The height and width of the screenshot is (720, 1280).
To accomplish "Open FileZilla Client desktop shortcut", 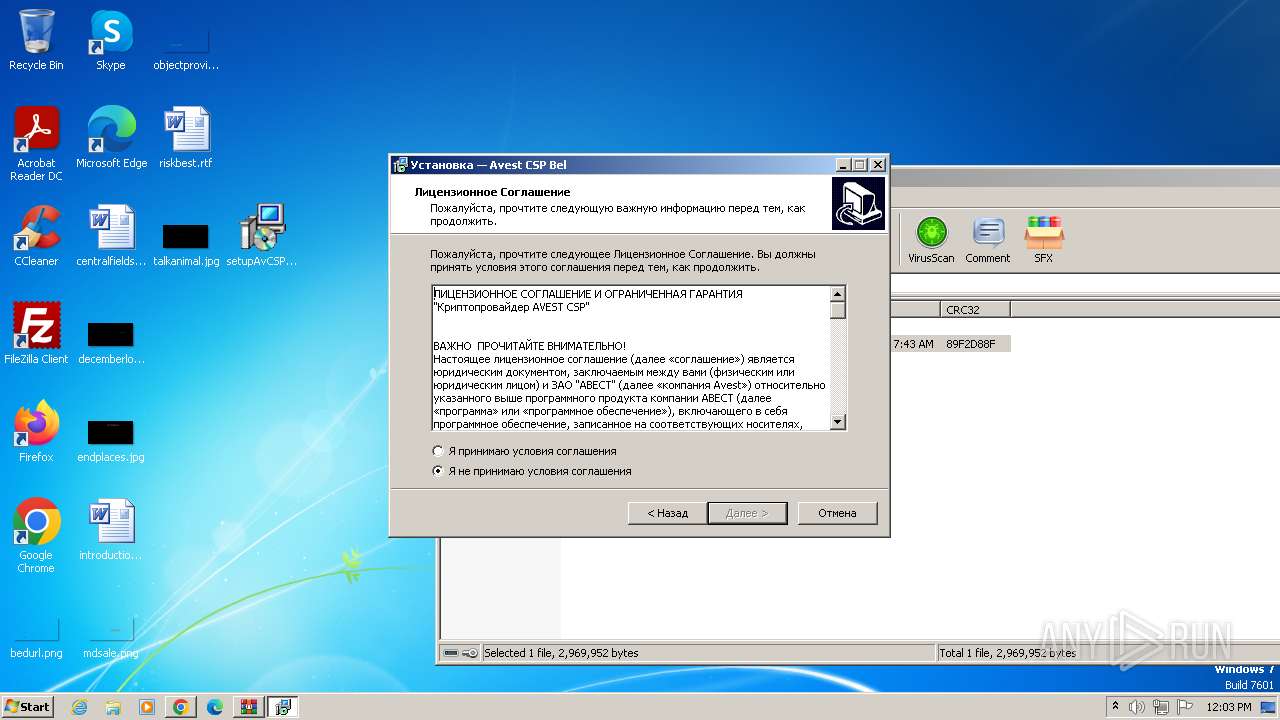I will tap(36, 333).
